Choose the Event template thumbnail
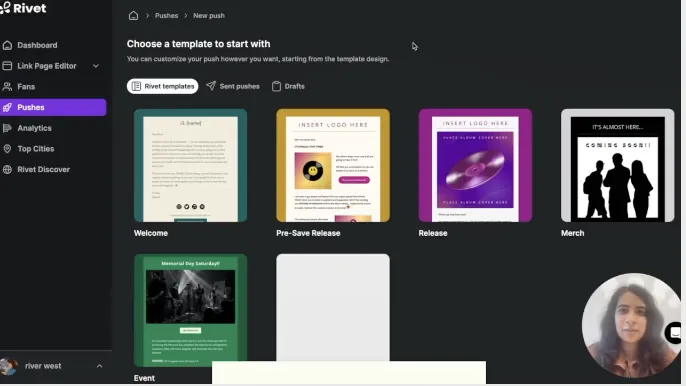The height and width of the screenshot is (386, 686). pyautogui.click(x=190, y=310)
